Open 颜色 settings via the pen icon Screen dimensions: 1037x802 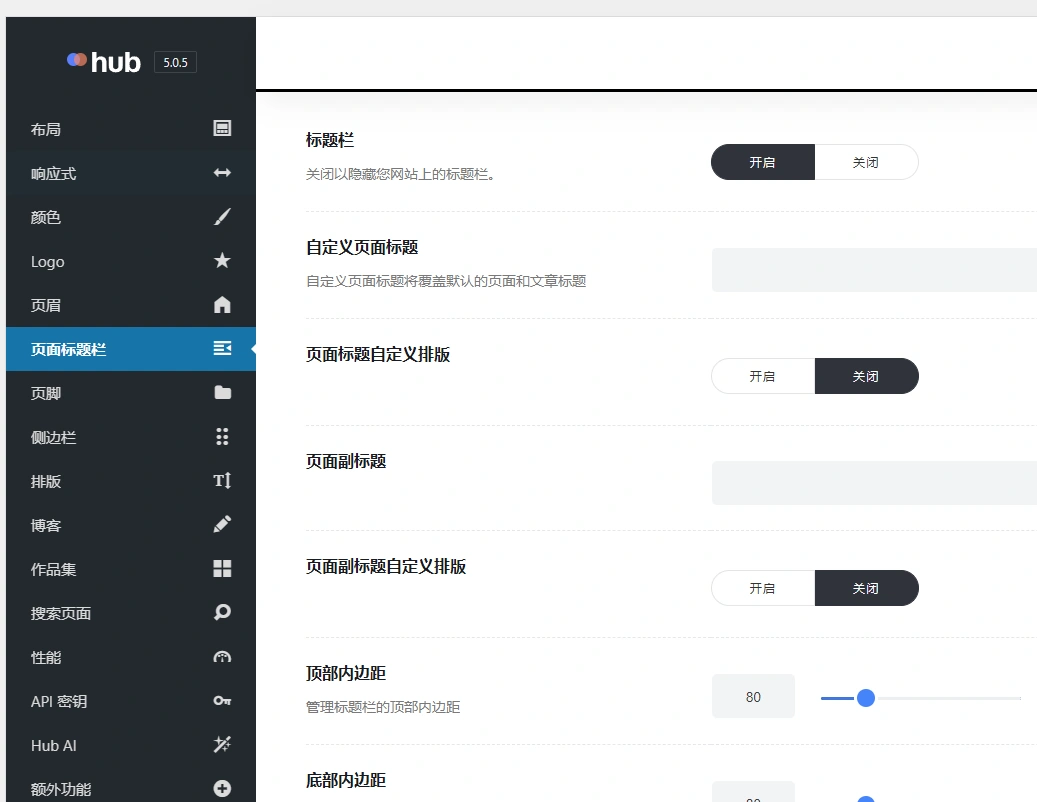click(222, 217)
